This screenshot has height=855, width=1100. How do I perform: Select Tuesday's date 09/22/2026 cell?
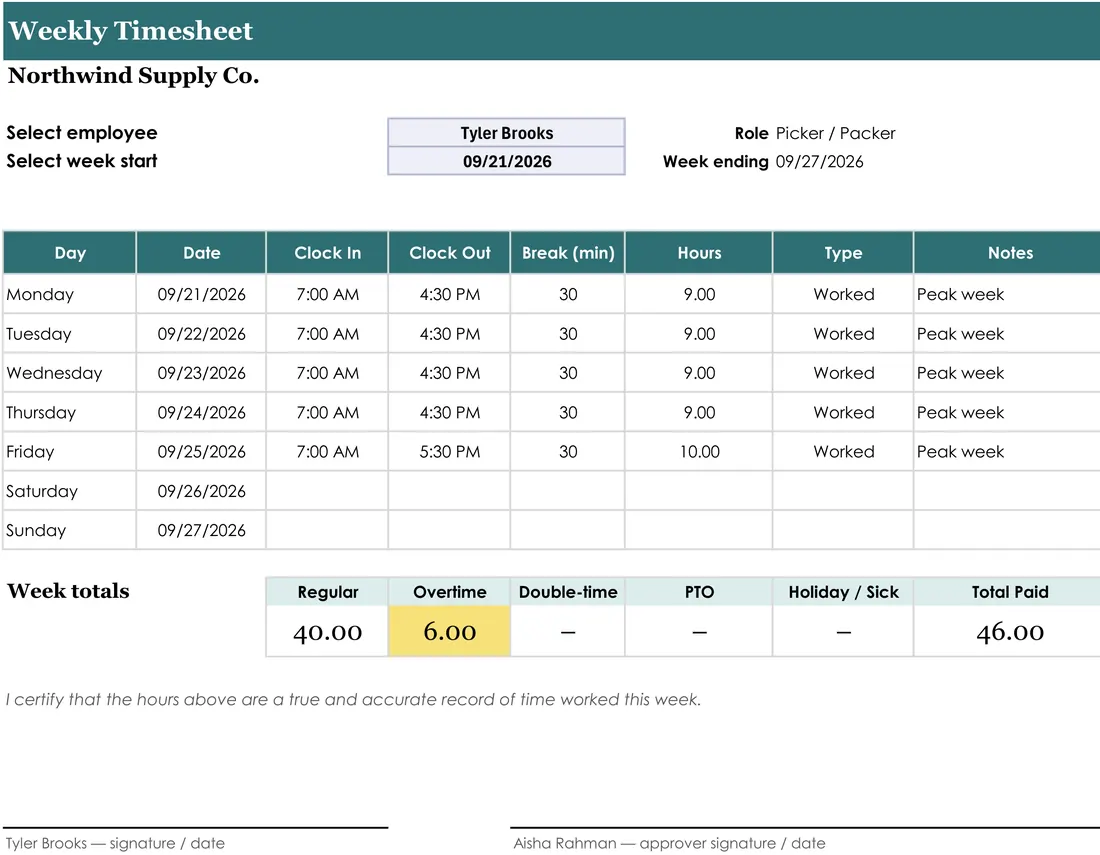click(x=201, y=333)
